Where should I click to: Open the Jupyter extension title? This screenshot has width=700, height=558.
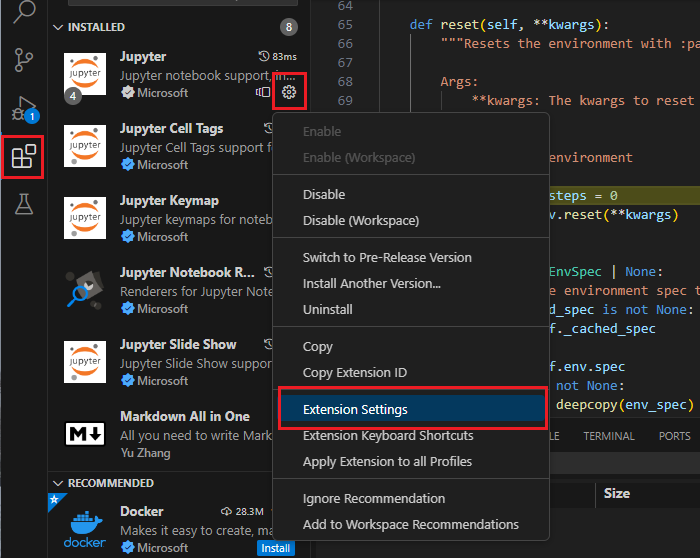point(143,57)
